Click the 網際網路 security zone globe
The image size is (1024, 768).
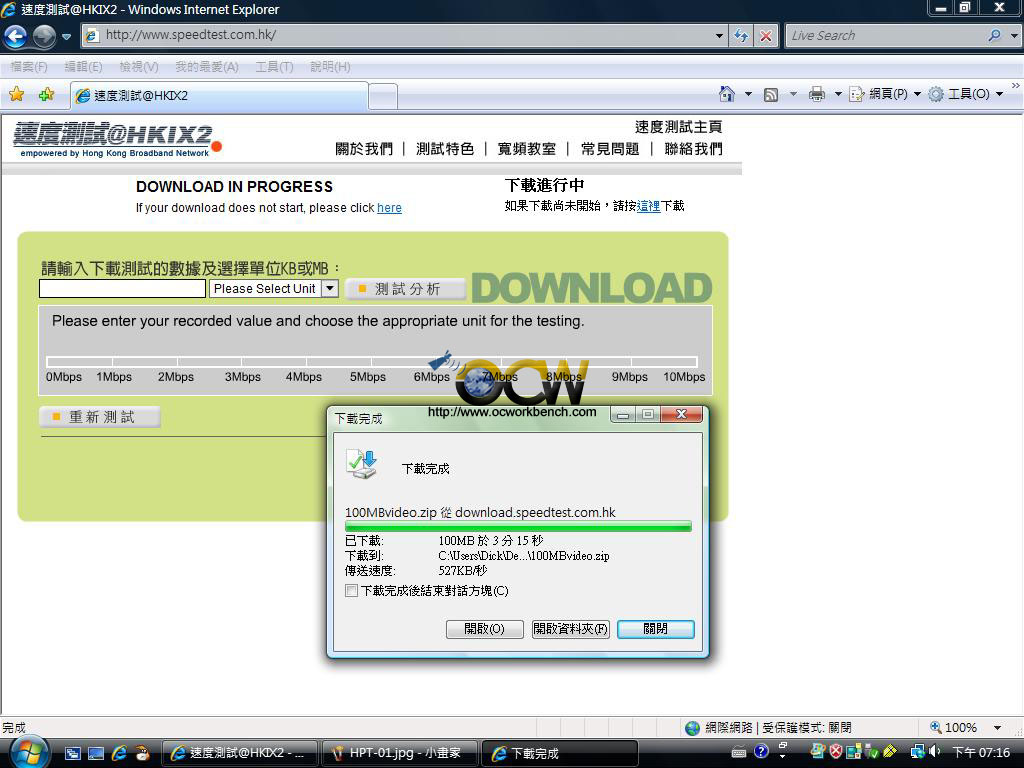point(692,728)
